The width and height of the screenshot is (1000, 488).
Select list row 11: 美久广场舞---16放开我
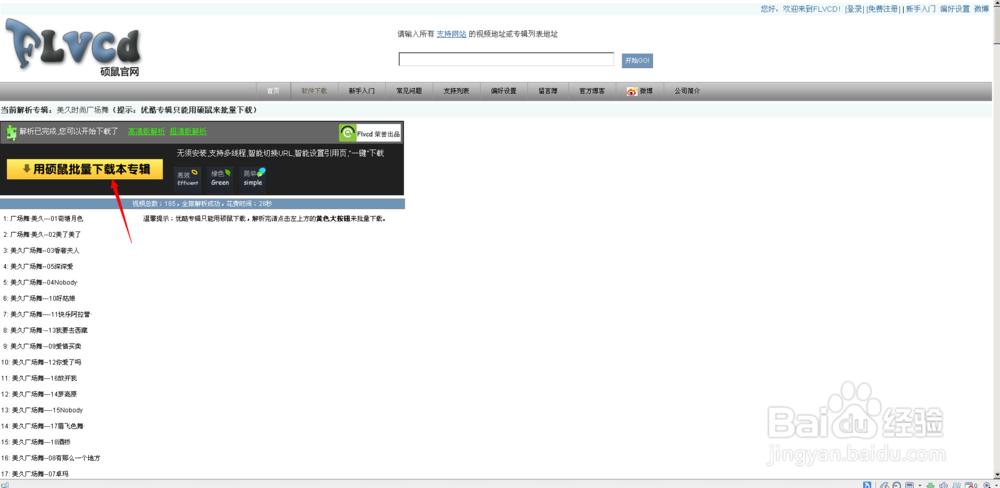[x=40, y=378]
